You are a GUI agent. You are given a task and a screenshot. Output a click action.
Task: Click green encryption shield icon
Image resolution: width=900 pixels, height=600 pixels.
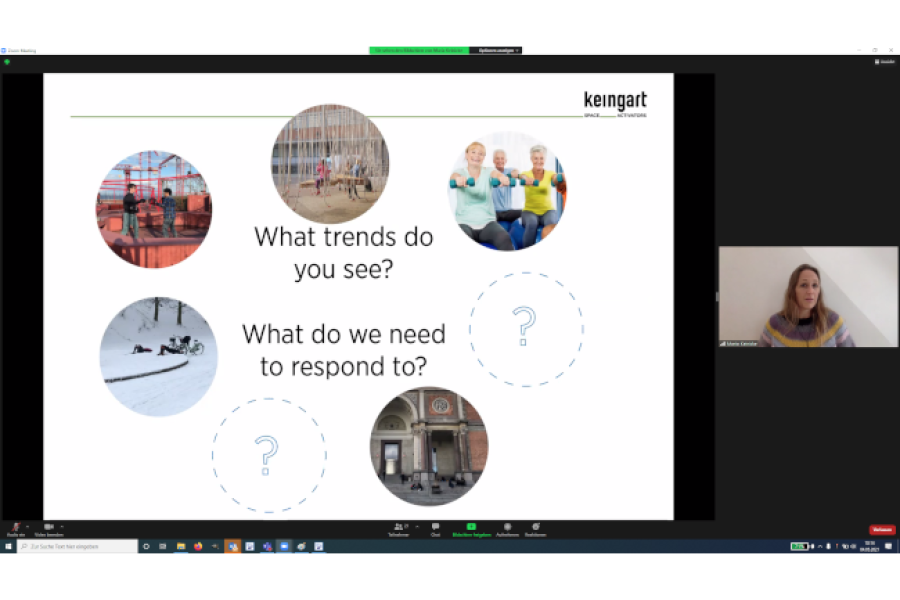(7, 61)
